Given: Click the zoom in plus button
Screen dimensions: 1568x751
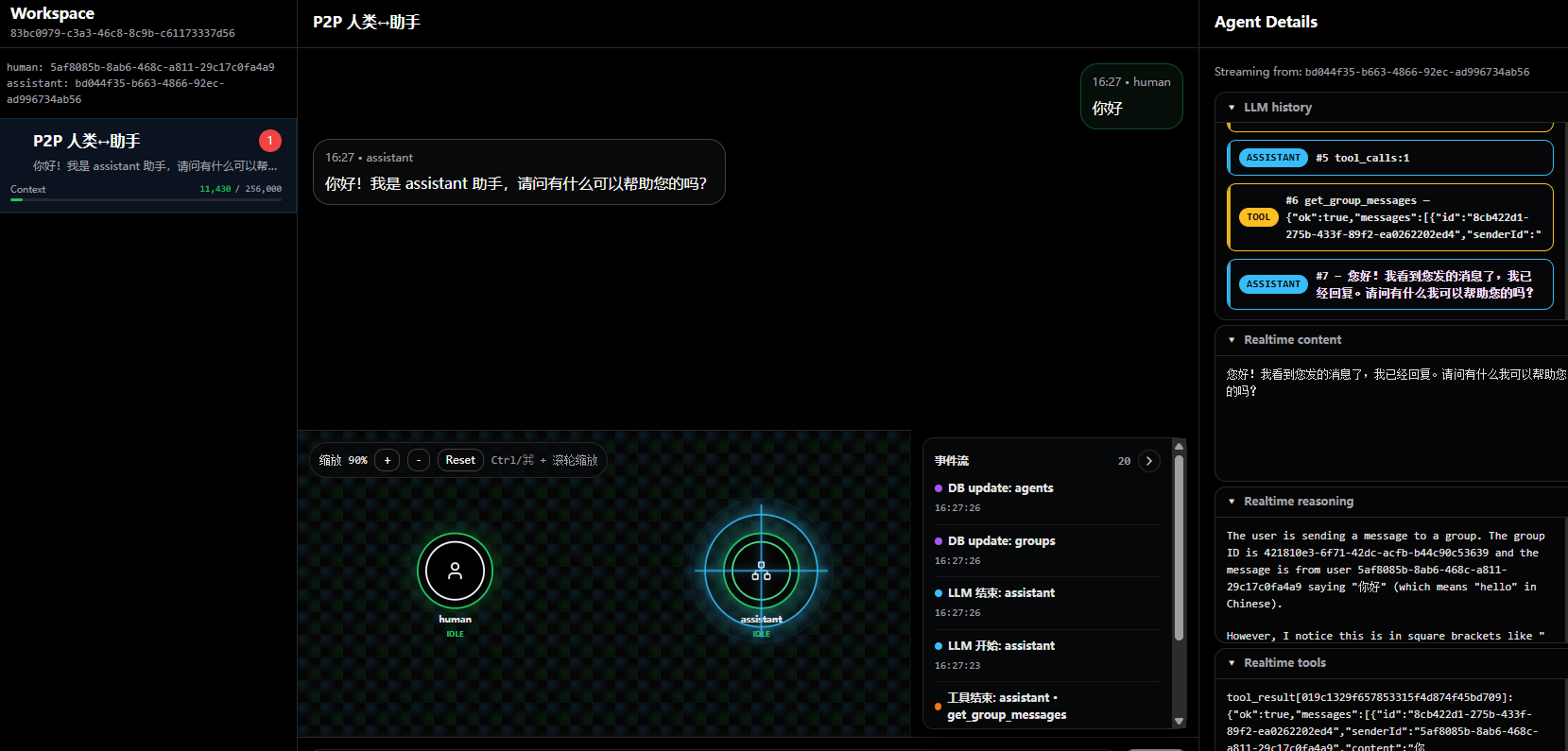Looking at the screenshot, I should pyautogui.click(x=387, y=460).
